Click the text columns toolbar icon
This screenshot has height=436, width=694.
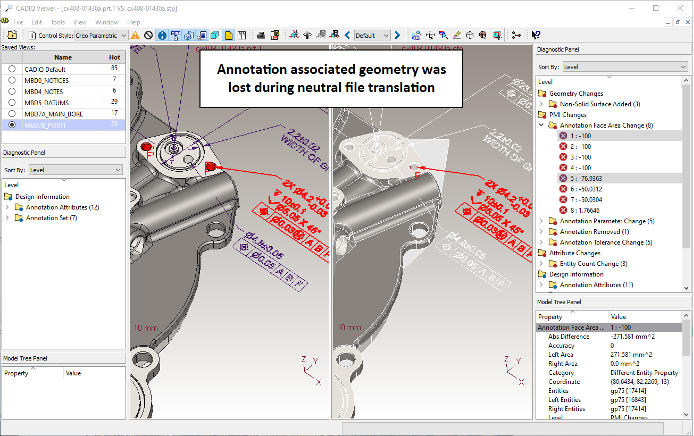coord(242,35)
